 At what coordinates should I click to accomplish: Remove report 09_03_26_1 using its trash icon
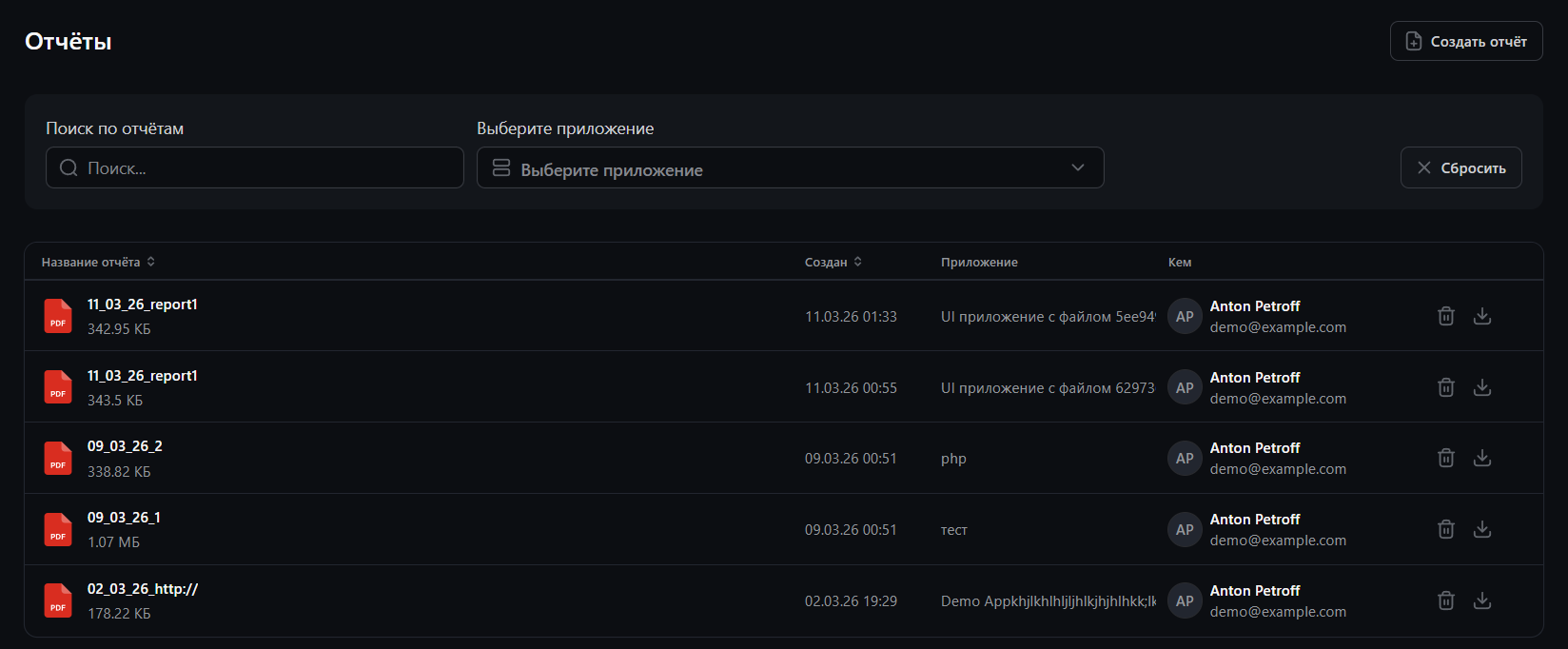pyautogui.click(x=1445, y=529)
